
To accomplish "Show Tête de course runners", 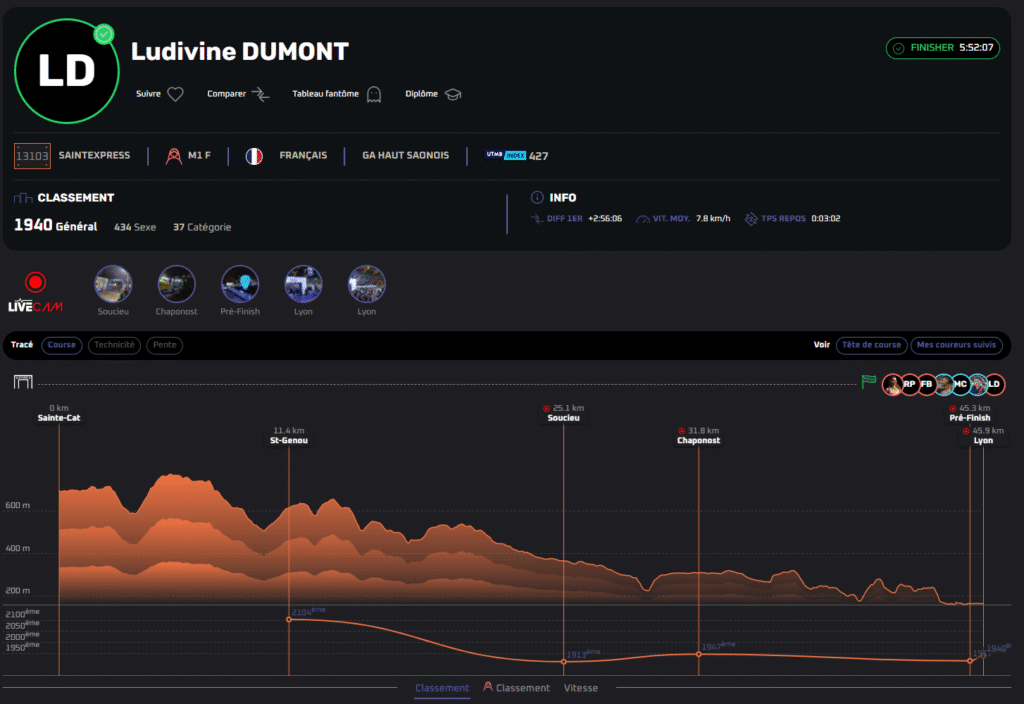I will (x=870, y=345).
